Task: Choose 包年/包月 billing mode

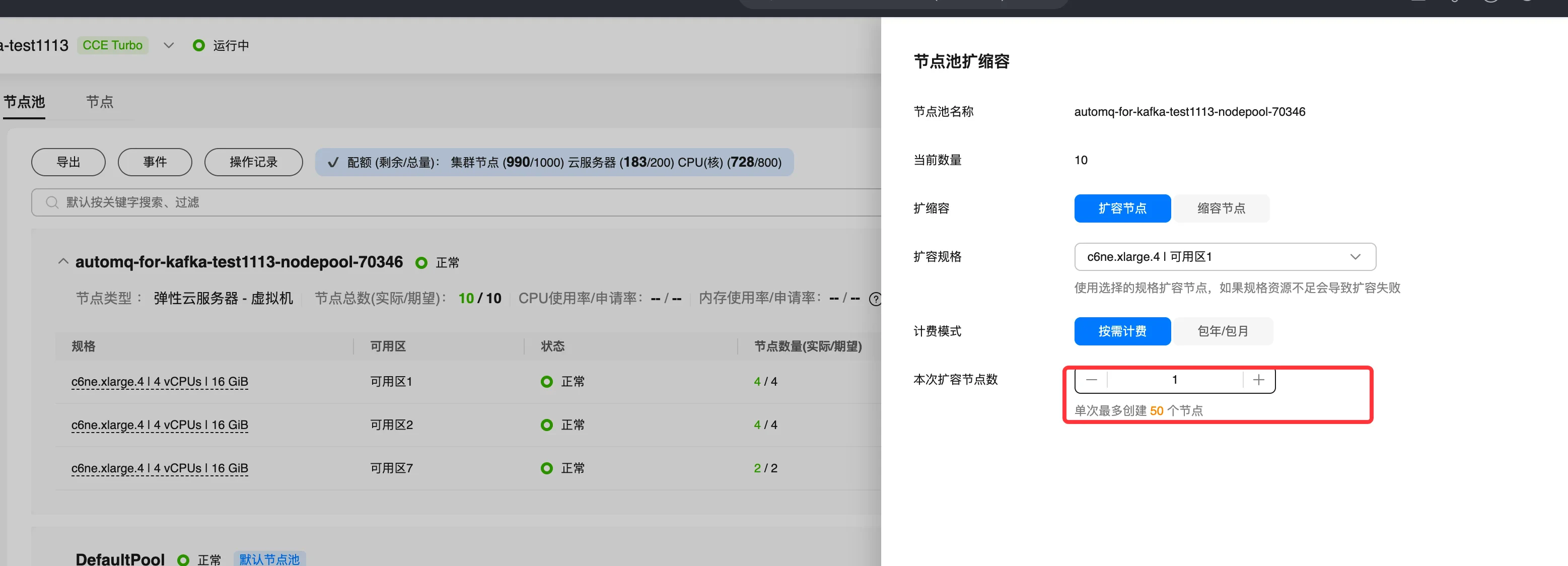Action: (x=1222, y=331)
